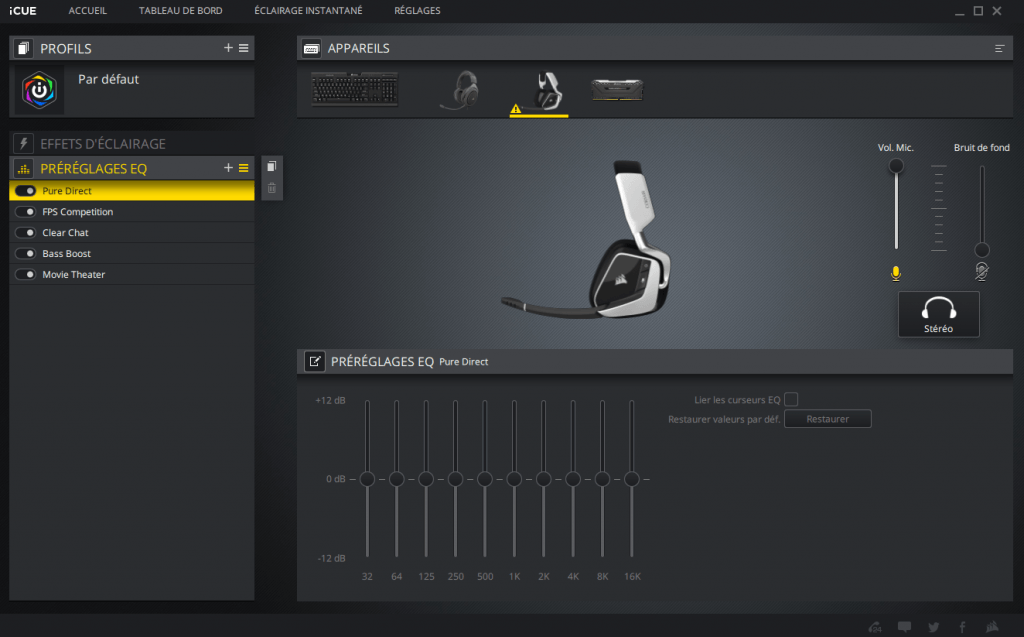The height and width of the screenshot is (637, 1024).
Task: Open the Facebook footer link
Action: tap(963, 627)
